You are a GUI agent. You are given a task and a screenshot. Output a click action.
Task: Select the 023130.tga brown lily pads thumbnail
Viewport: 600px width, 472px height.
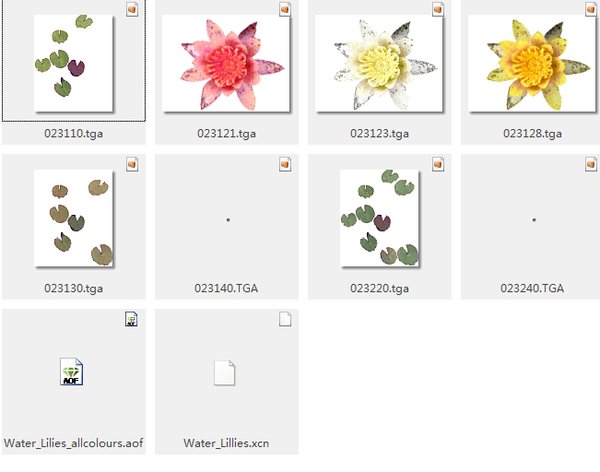point(73,218)
